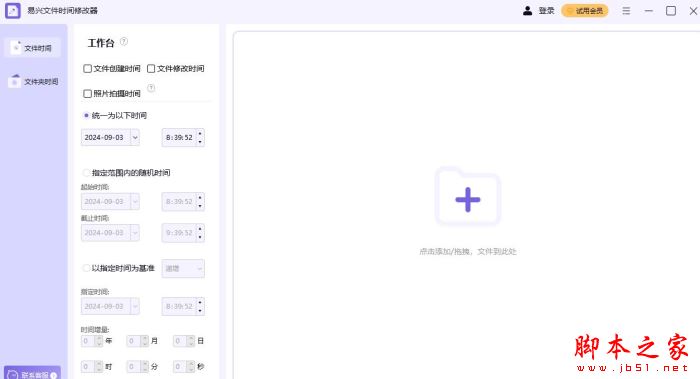This screenshot has height=379, width=700.
Task: Select the 以指定时间为基准 radio option
Action: coord(86,268)
